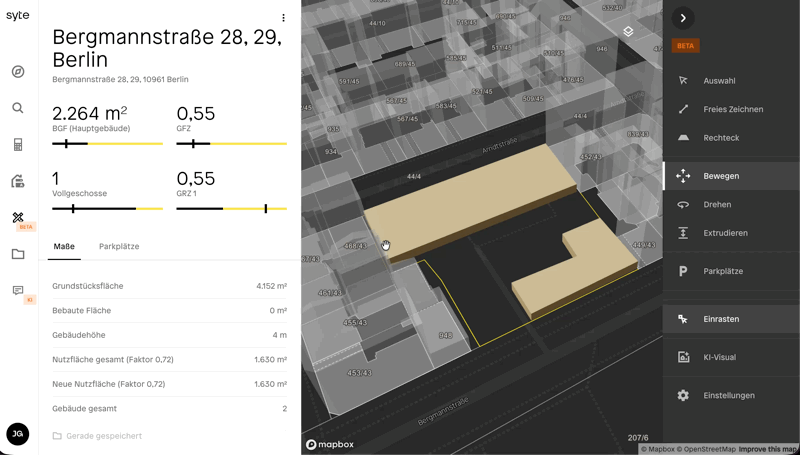Image resolution: width=800 pixels, height=455 pixels.
Task: Open the three-dot options menu
Action: point(284,18)
